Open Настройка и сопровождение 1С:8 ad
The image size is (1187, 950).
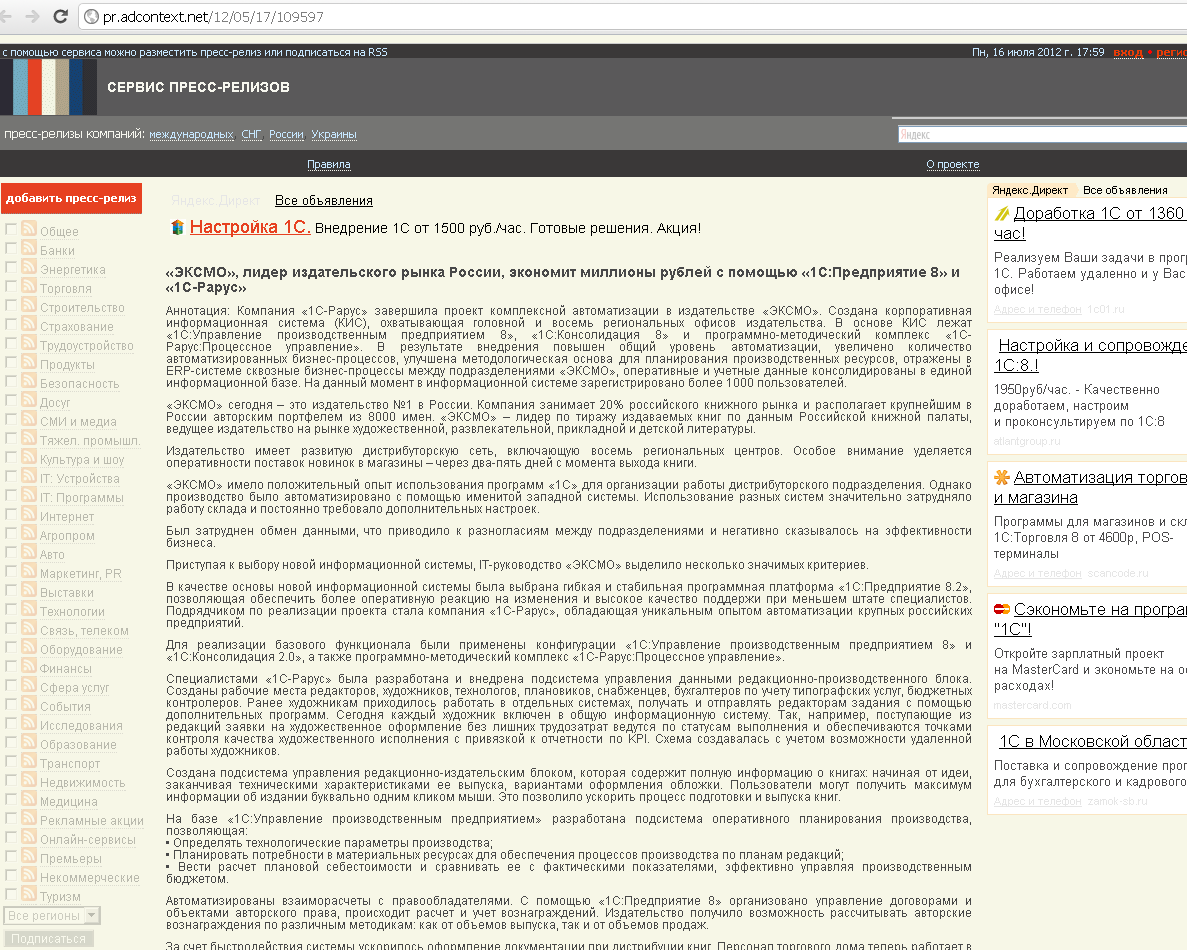click(1090, 355)
